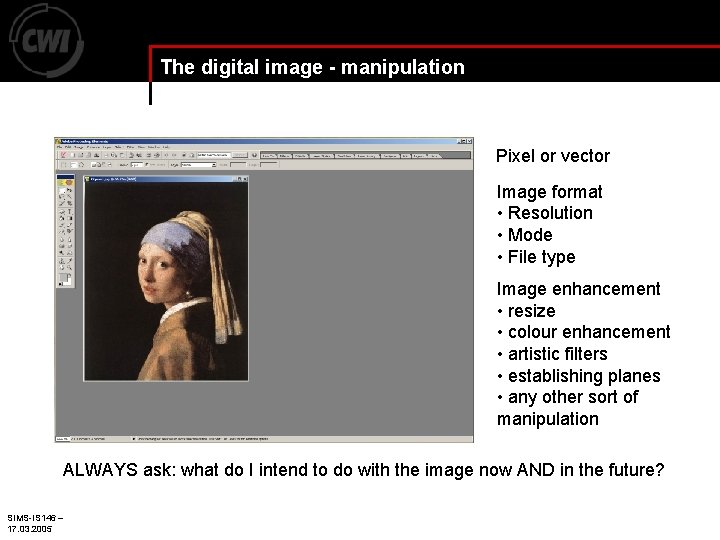
Task: Click the 'Image enhancement' heading
Action: (578, 289)
